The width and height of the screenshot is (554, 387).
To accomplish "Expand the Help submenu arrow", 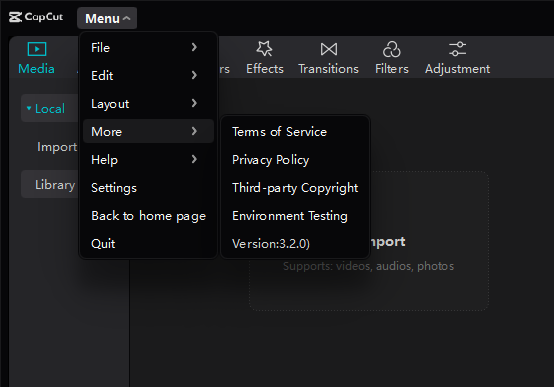I will 194,159.
